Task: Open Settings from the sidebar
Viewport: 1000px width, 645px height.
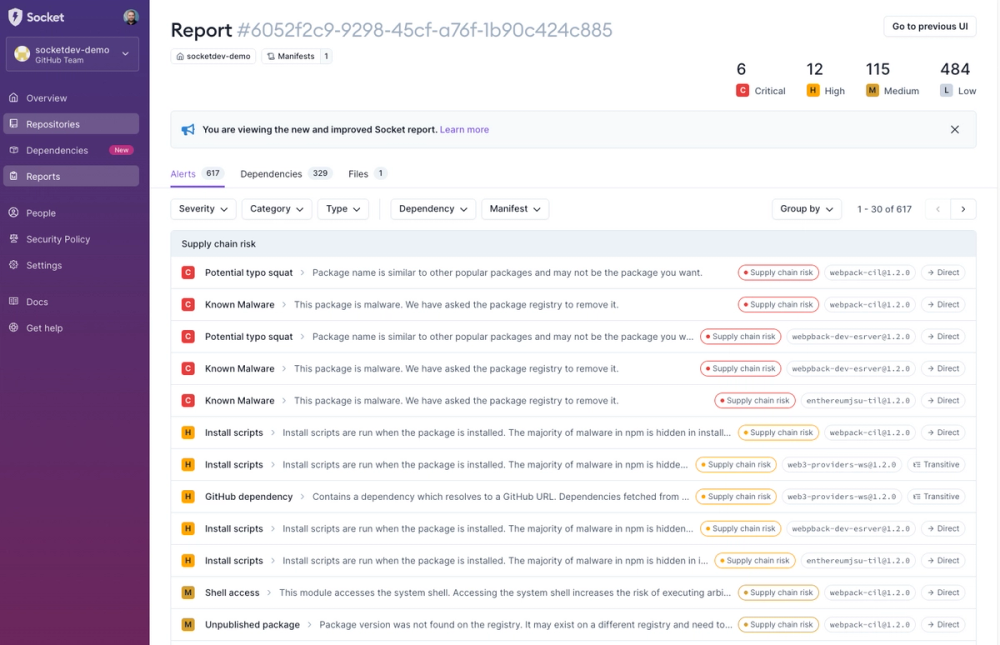Action: click(x=42, y=264)
